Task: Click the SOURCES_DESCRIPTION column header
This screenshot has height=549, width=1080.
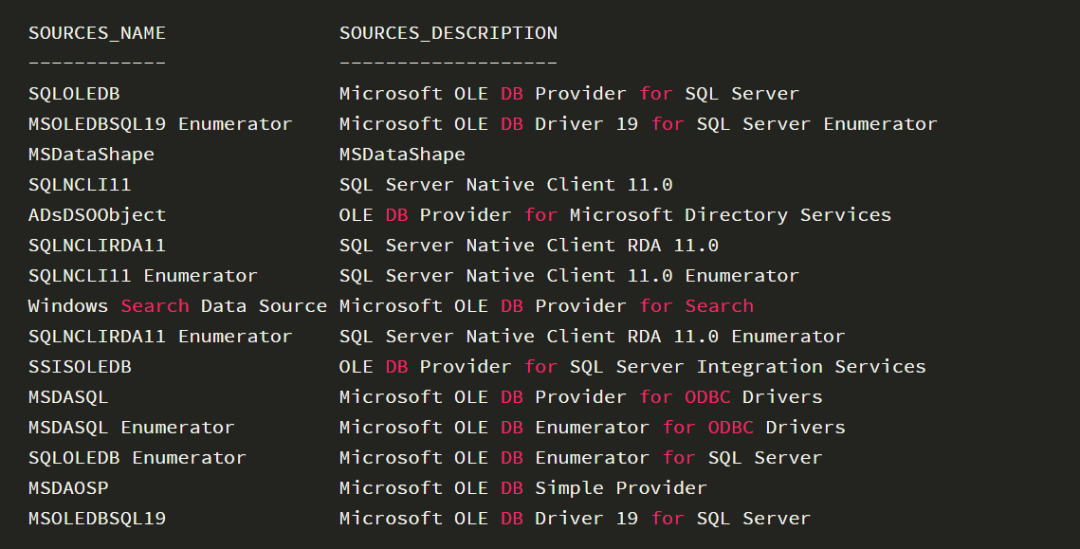Action: coord(448,33)
